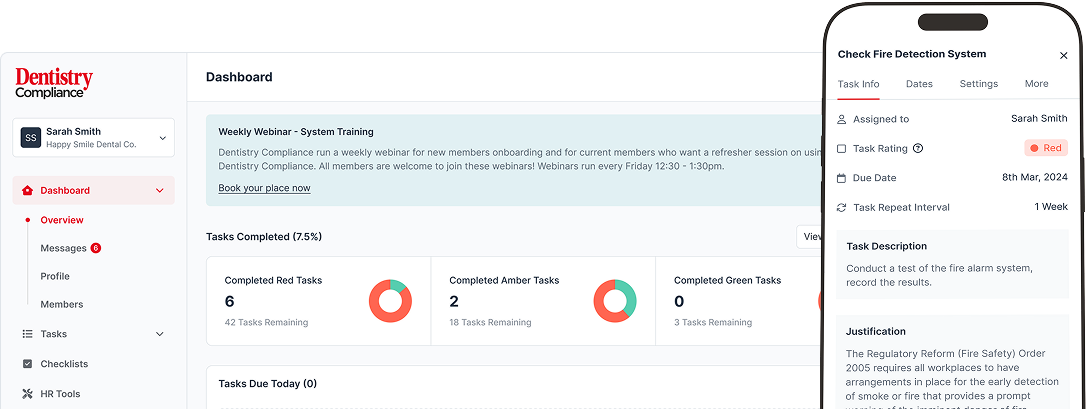The image size is (1088, 409).
Task: Click the Task Repeat Interval refresh icon
Action: click(842, 208)
